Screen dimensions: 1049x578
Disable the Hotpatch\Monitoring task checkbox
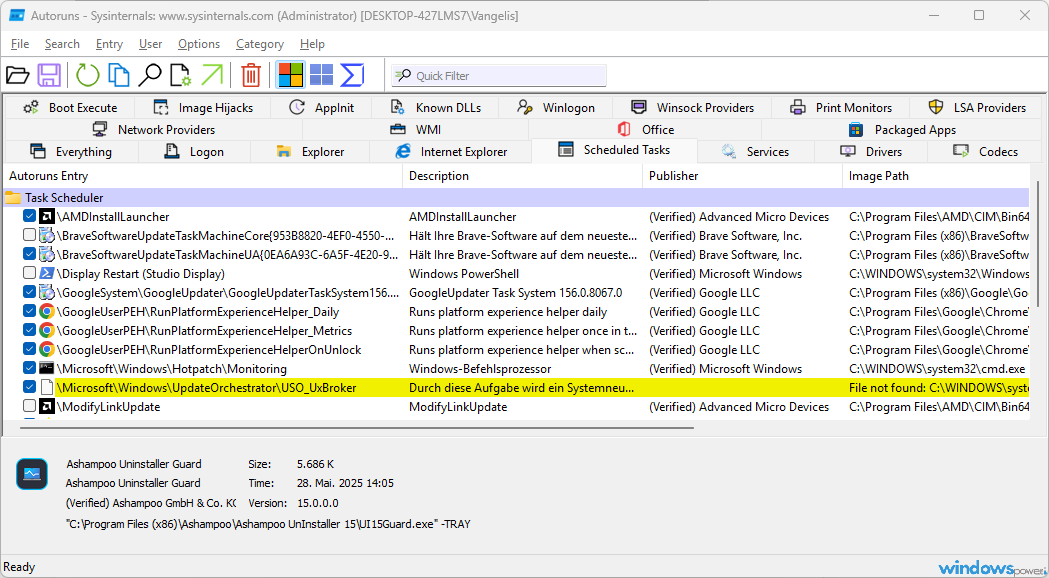(29, 368)
